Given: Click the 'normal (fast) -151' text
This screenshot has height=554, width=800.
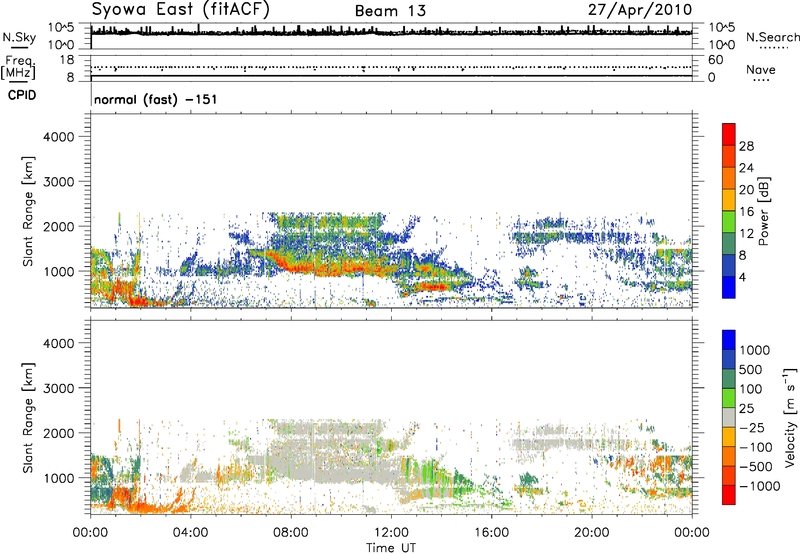Looking at the screenshot, I should coord(156,99).
